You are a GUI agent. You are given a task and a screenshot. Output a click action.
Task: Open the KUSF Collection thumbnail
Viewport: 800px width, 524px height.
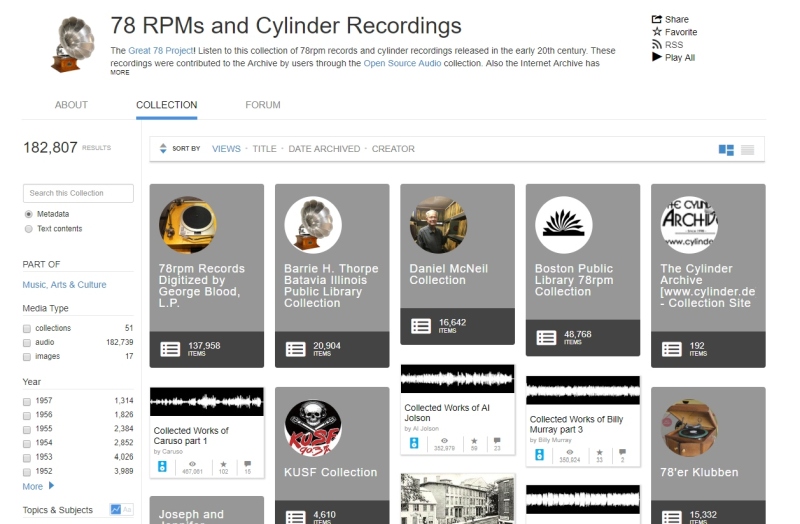click(x=313, y=428)
